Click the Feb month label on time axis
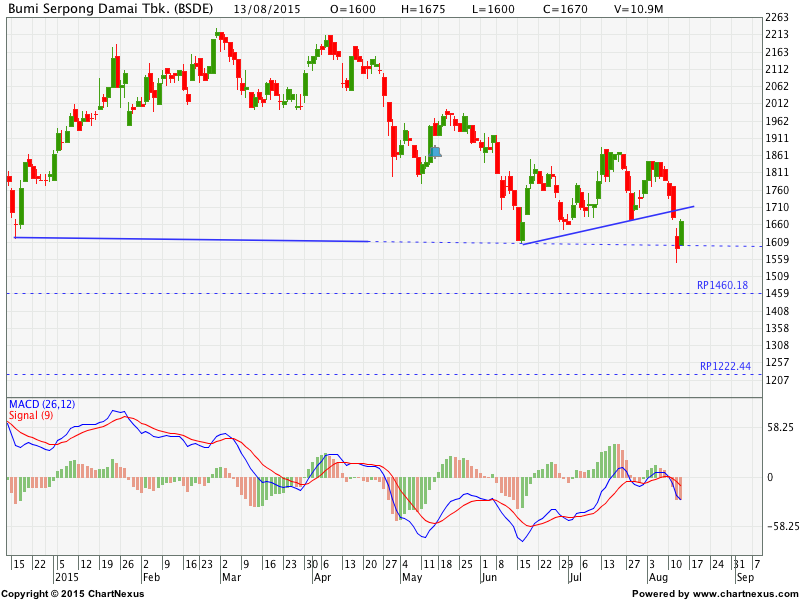 (x=150, y=577)
